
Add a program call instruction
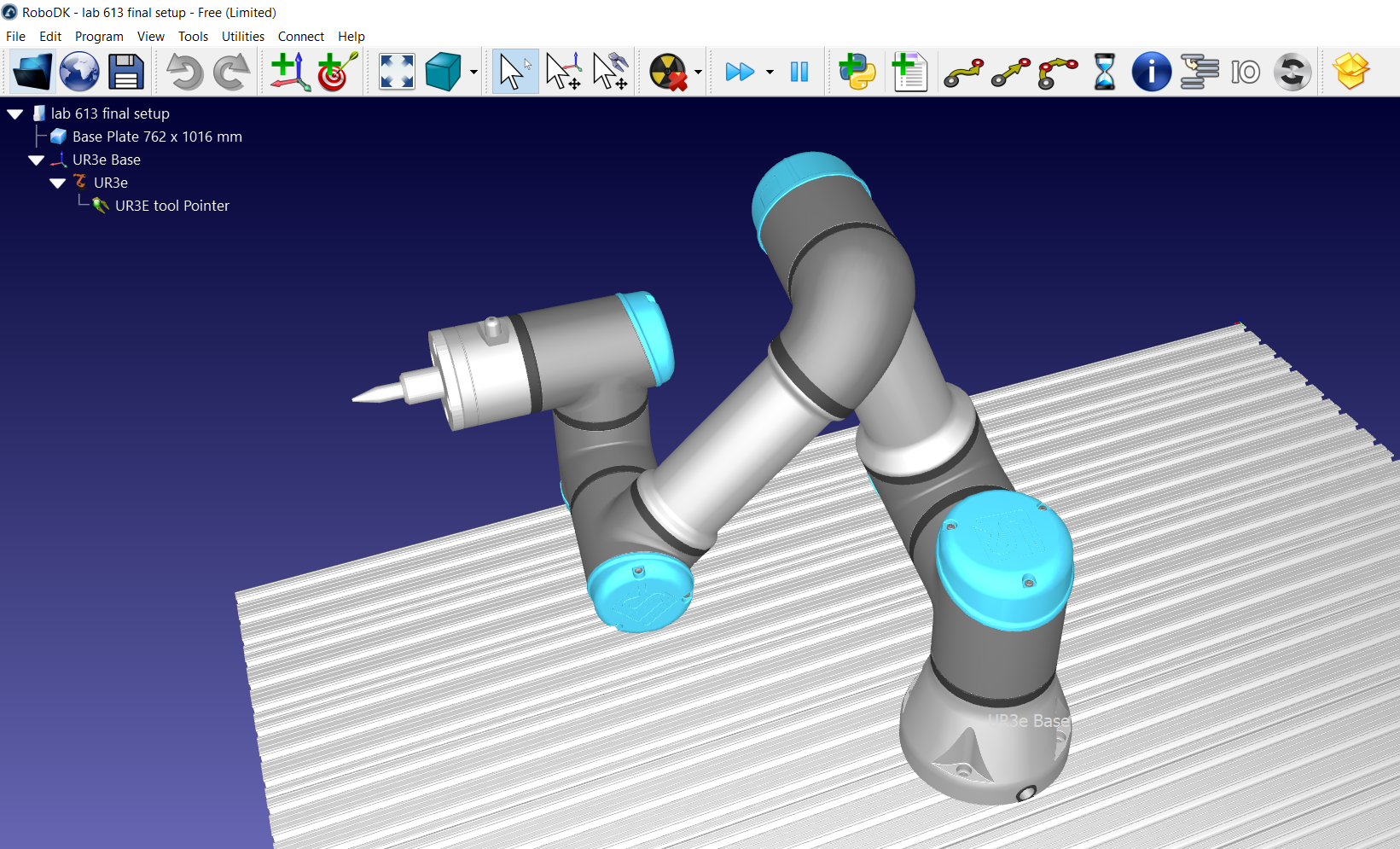1199,72
